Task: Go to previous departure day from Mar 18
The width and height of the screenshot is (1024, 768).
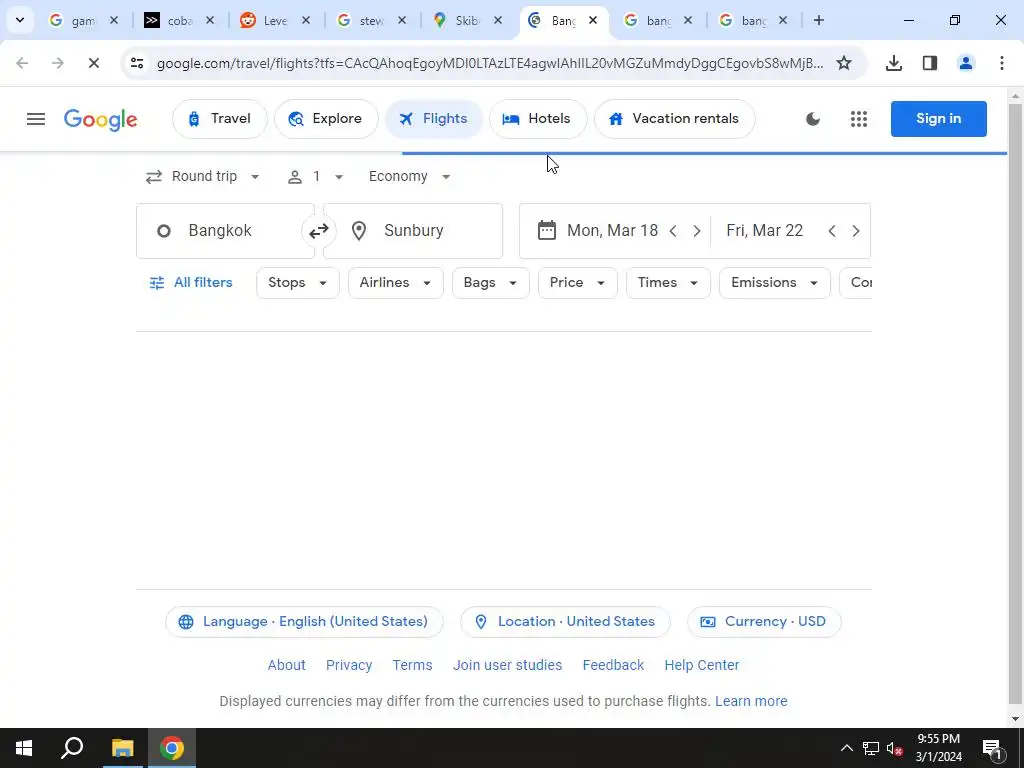Action: point(673,231)
